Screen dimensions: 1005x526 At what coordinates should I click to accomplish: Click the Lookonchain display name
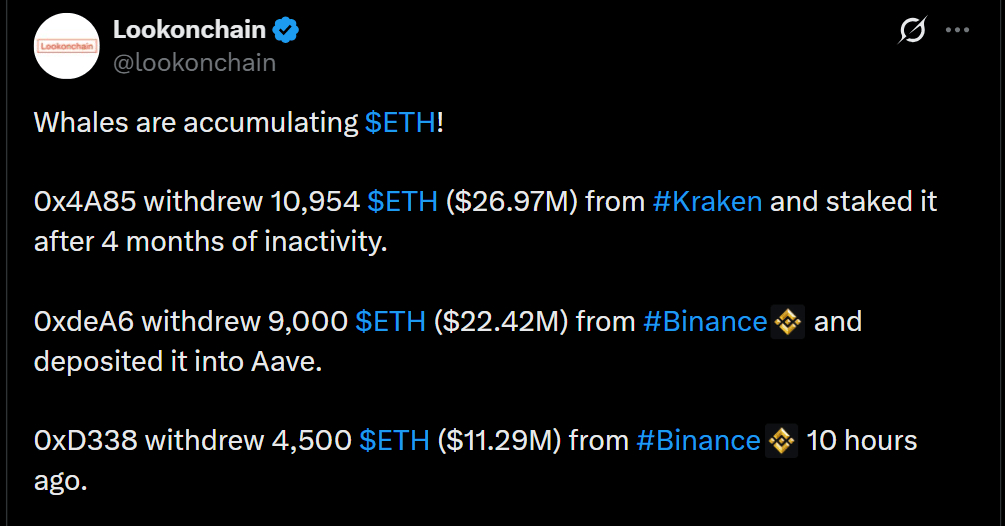[x=189, y=29]
